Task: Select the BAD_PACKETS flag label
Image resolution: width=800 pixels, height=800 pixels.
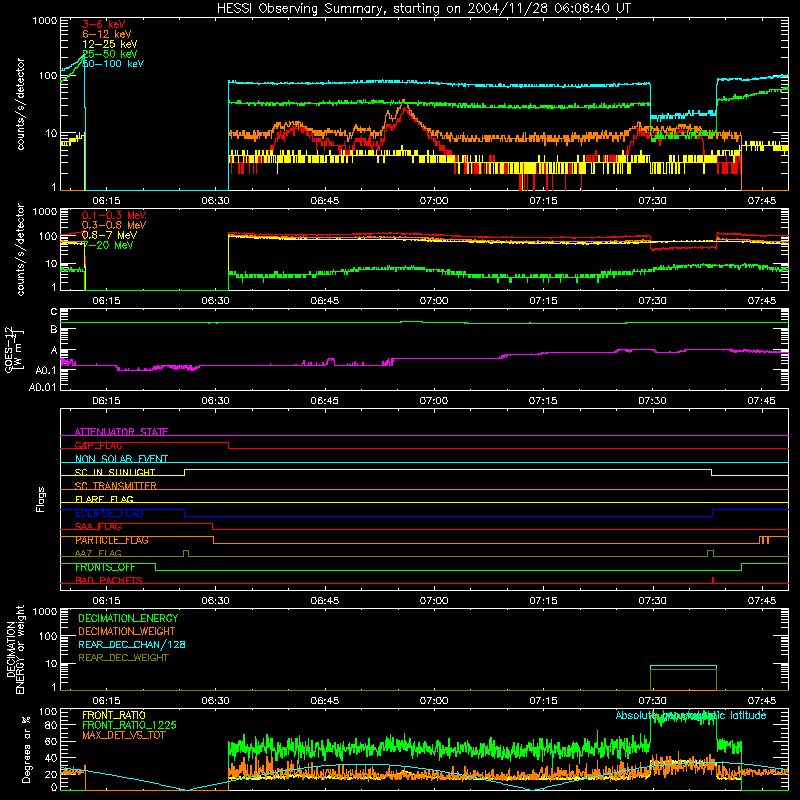Action: tap(109, 580)
